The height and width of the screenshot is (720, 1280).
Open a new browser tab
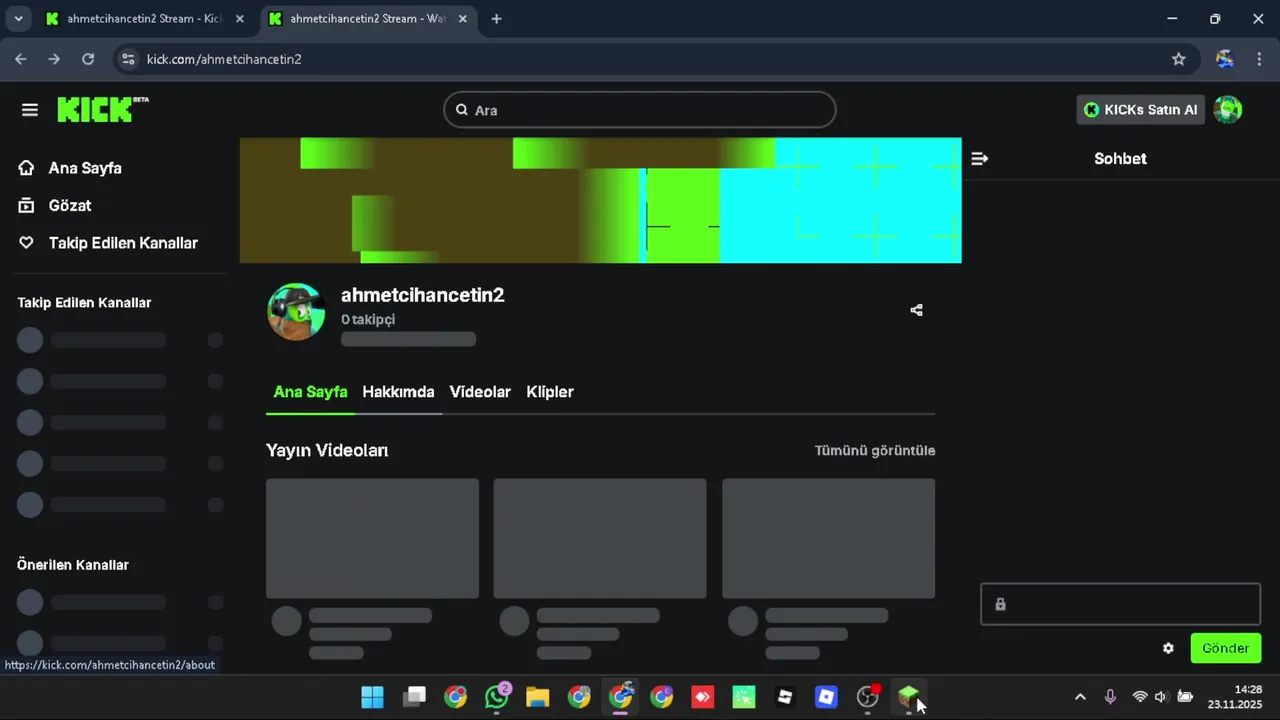coord(496,19)
